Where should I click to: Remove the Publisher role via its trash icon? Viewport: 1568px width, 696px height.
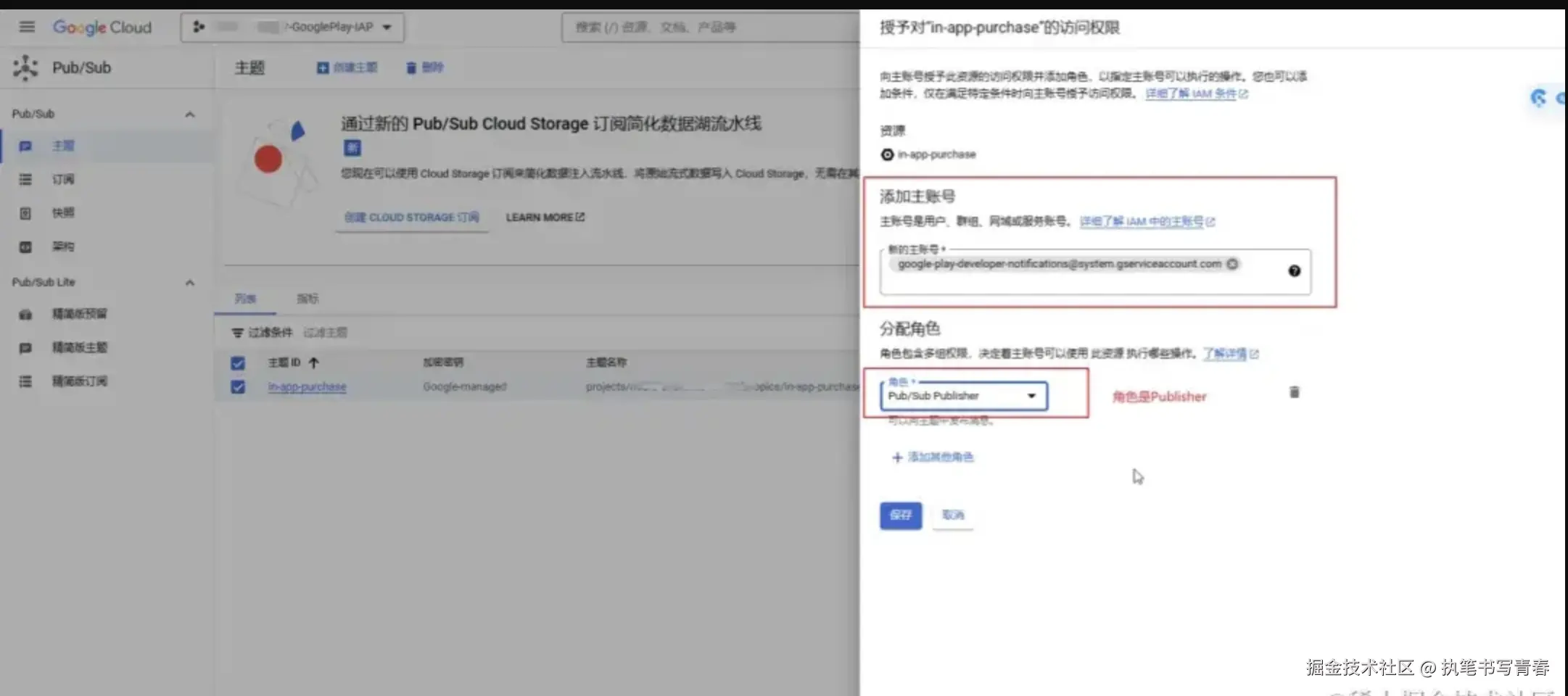(x=1295, y=392)
